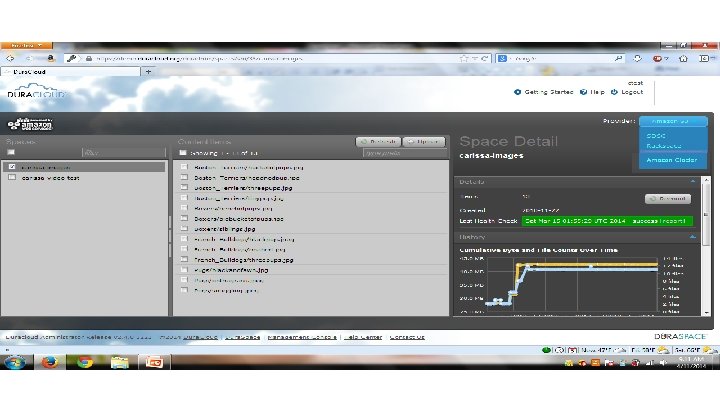
Task: Check the carissa video test space checkbox
Action: [x=12, y=177]
